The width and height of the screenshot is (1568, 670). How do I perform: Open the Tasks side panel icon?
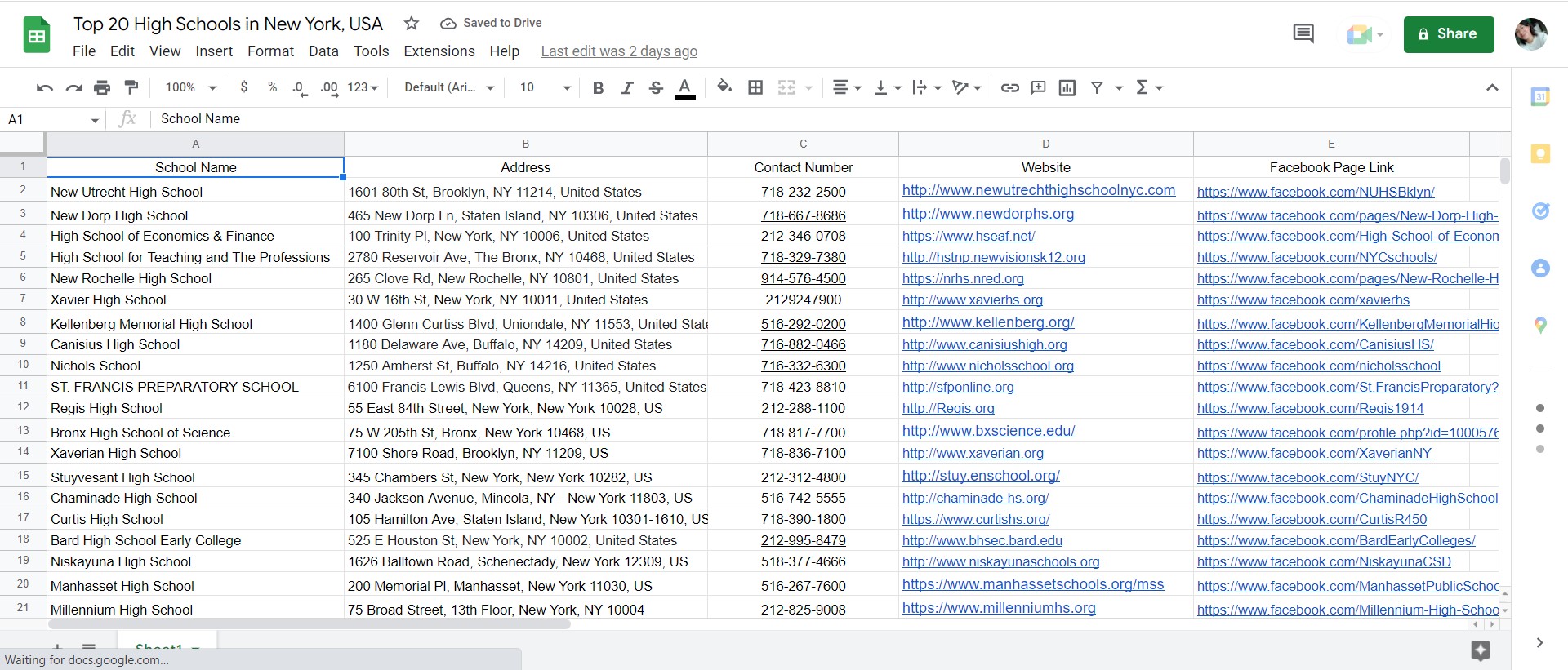[x=1540, y=211]
